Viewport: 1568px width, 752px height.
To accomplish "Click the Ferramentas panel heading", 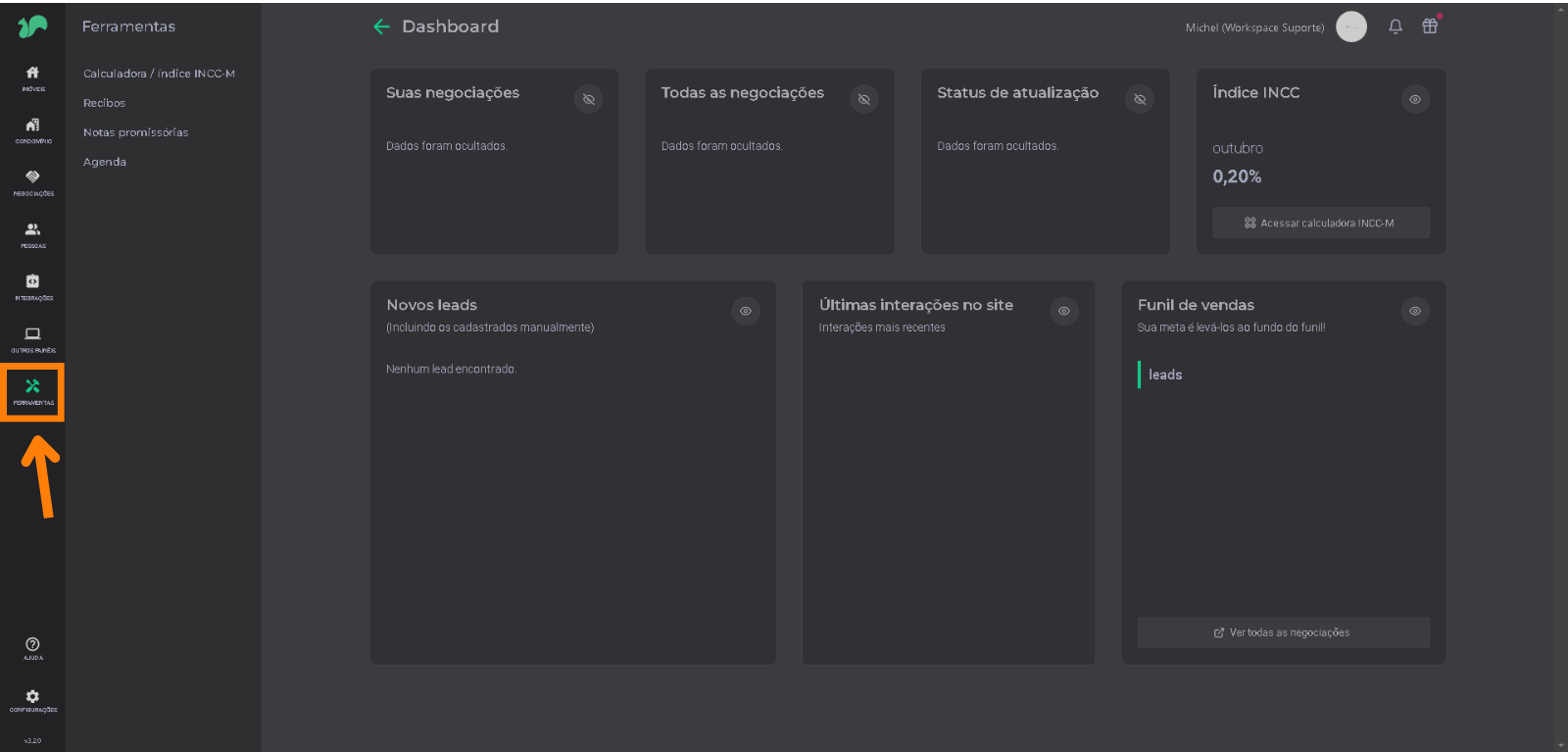I will [x=128, y=26].
